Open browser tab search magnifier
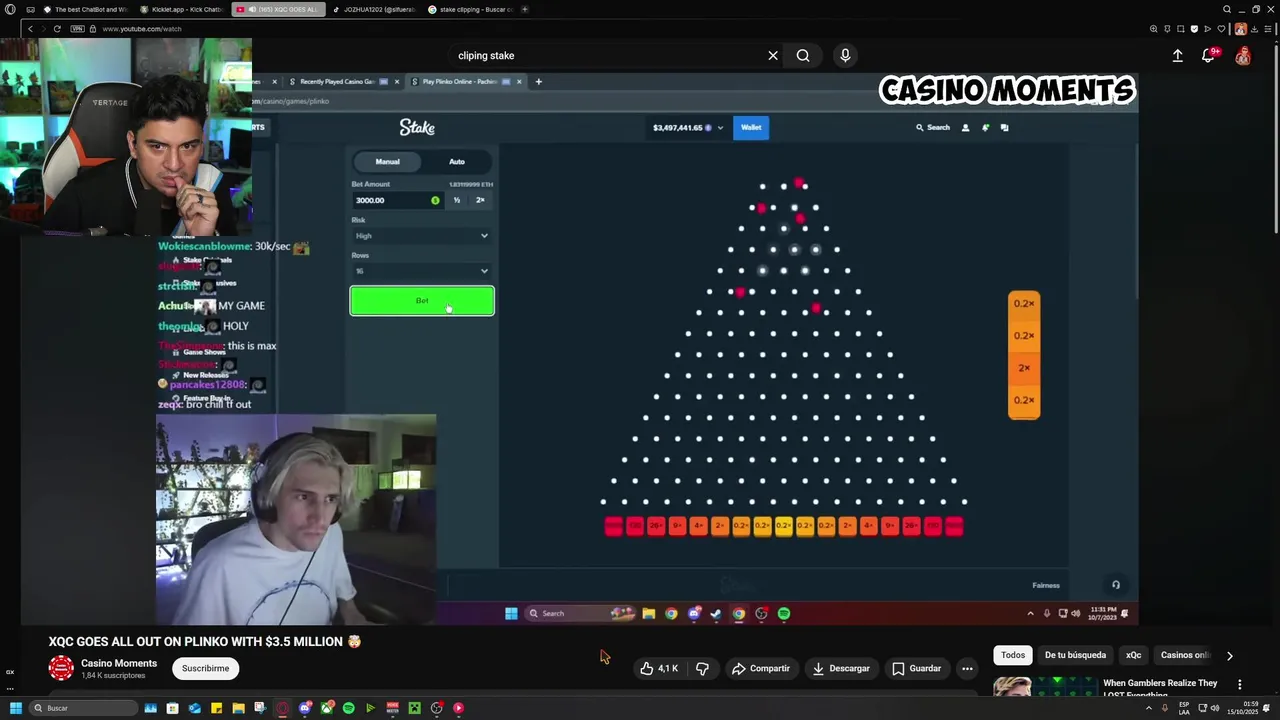 click(1227, 9)
